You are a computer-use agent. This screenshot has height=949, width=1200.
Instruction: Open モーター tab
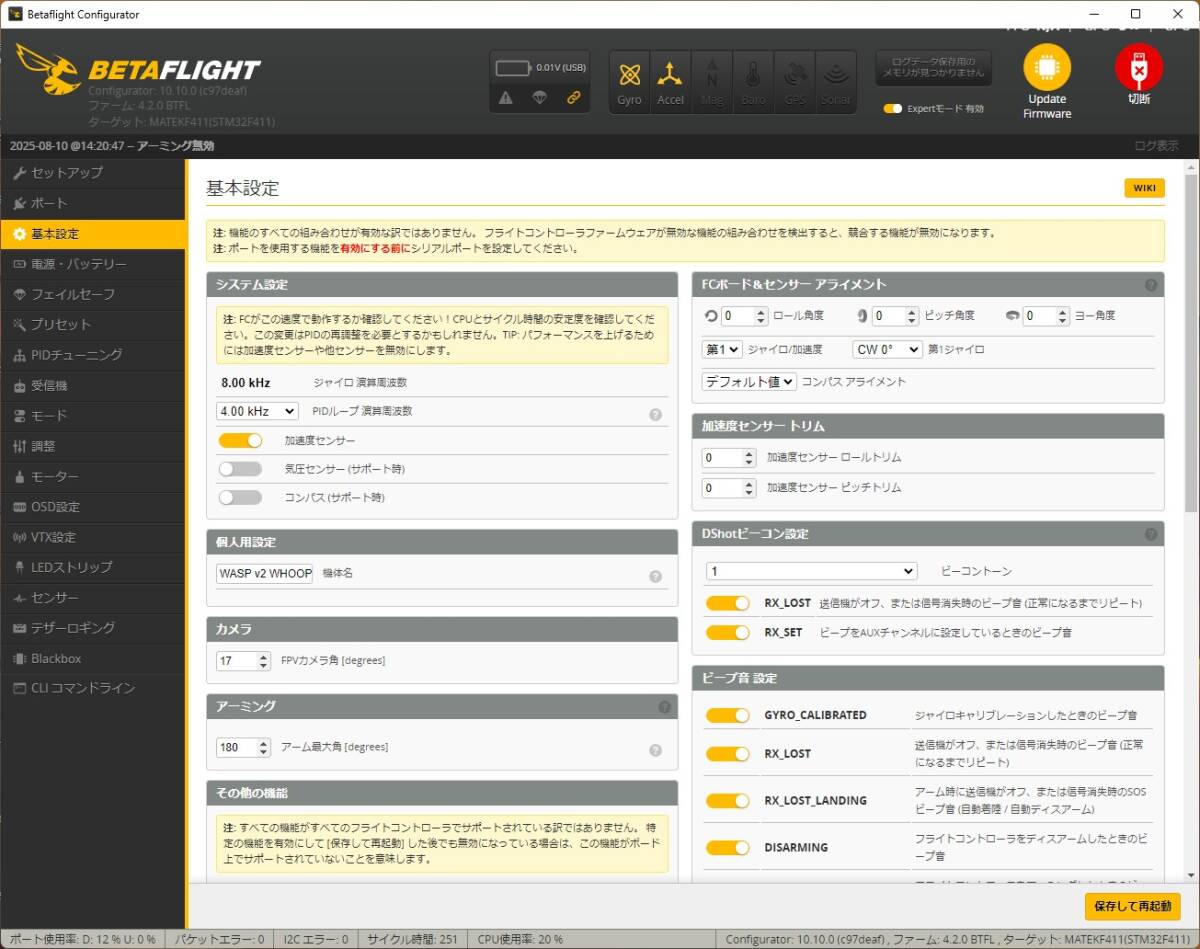[93, 476]
